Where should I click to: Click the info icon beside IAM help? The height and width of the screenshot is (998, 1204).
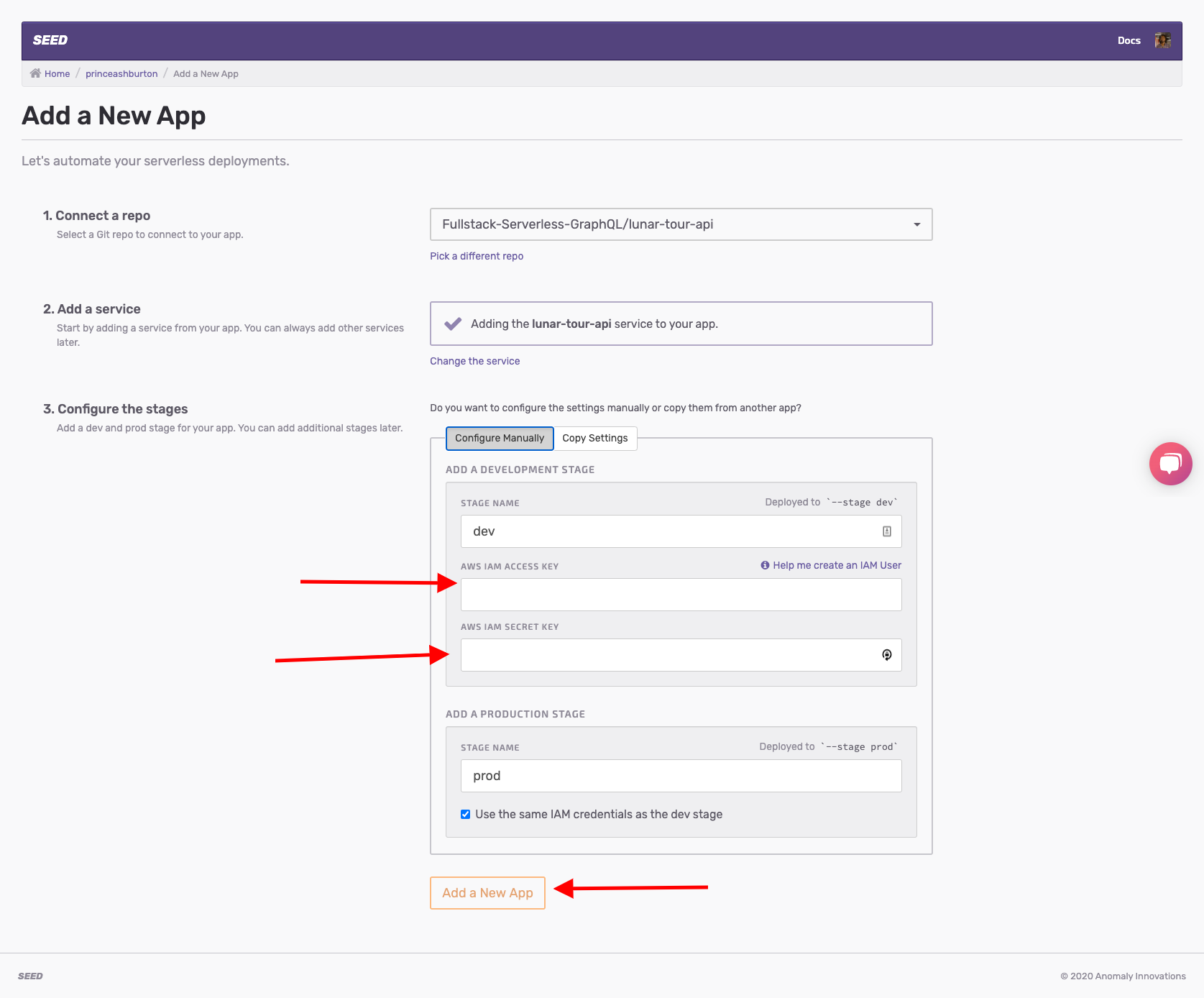[x=765, y=565]
